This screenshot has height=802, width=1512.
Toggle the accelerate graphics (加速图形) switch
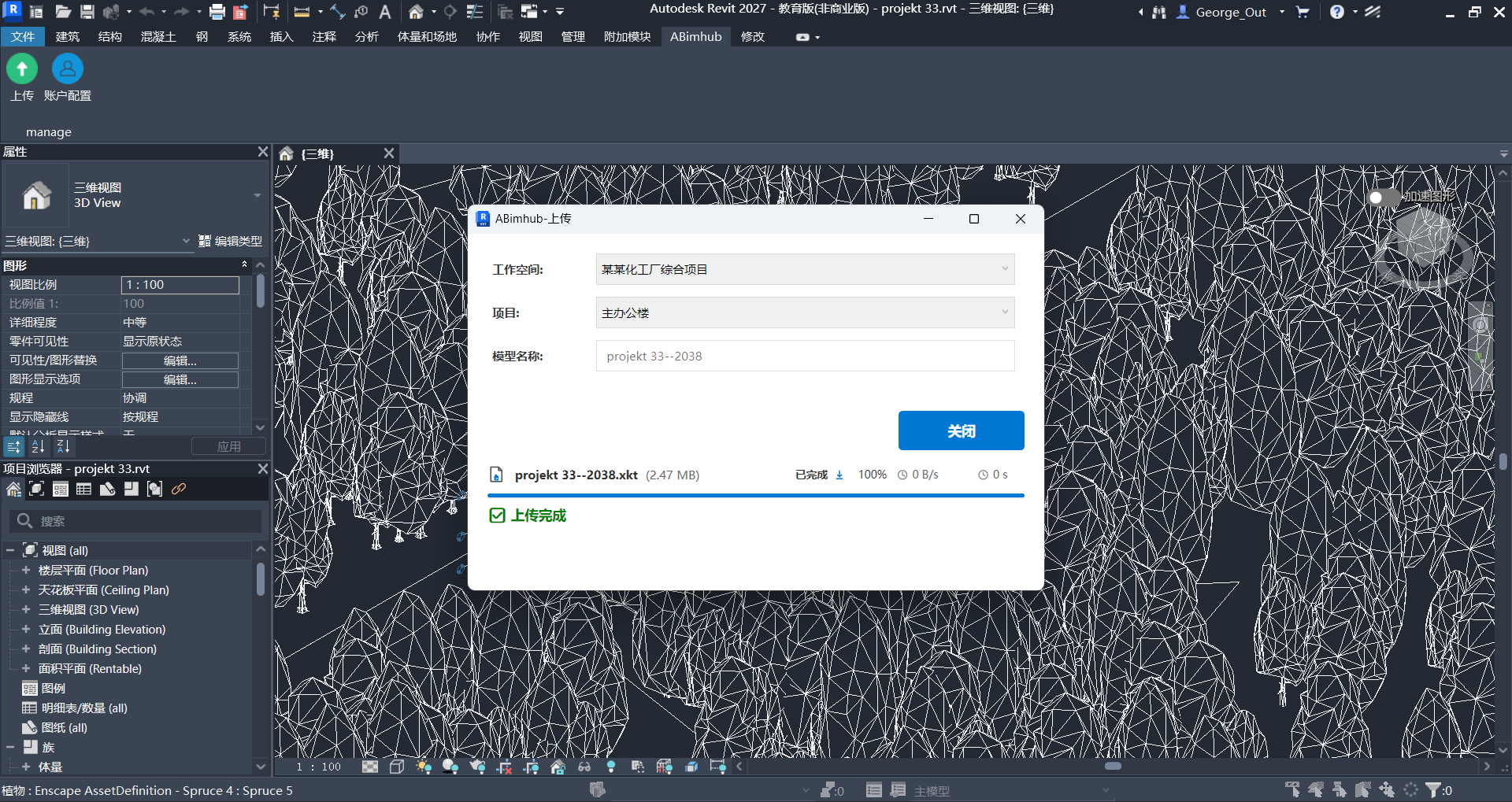(1383, 197)
